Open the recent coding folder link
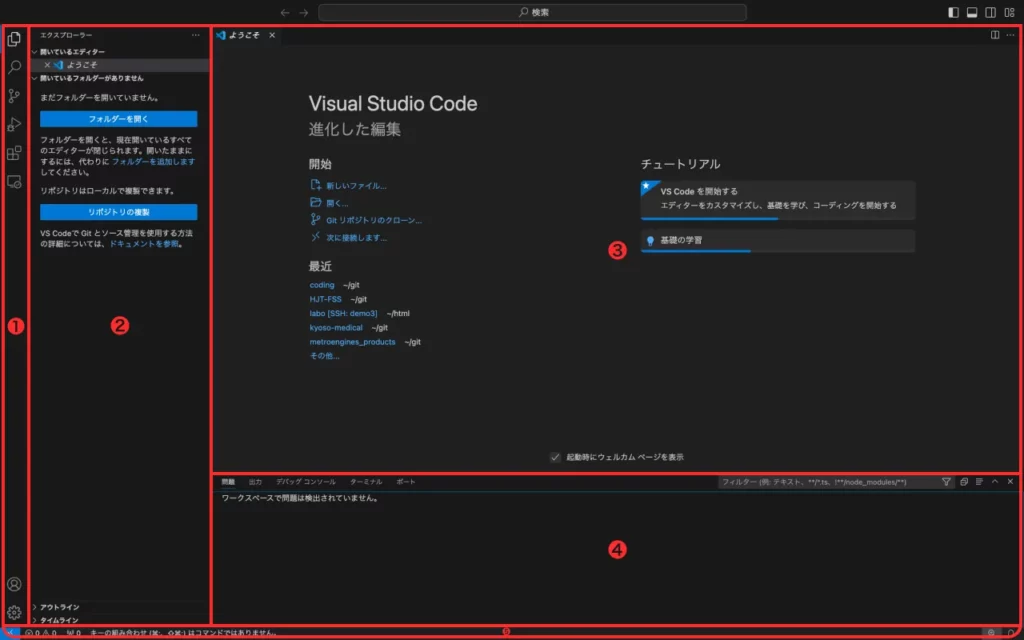This screenshot has height=640, width=1024. [x=322, y=285]
